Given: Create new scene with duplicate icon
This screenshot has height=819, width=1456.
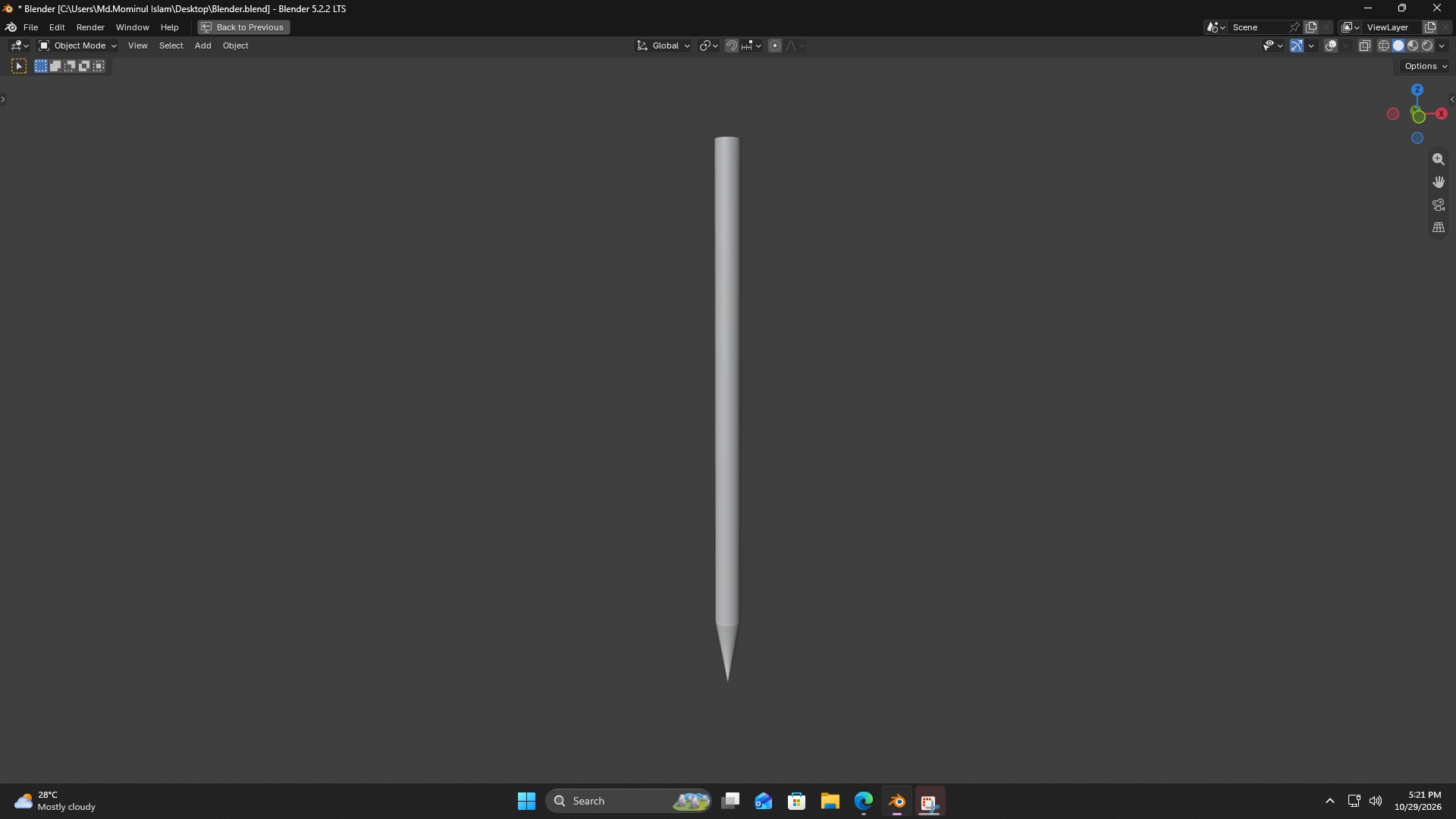Looking at the screenshot, I should click(1310, 27).
